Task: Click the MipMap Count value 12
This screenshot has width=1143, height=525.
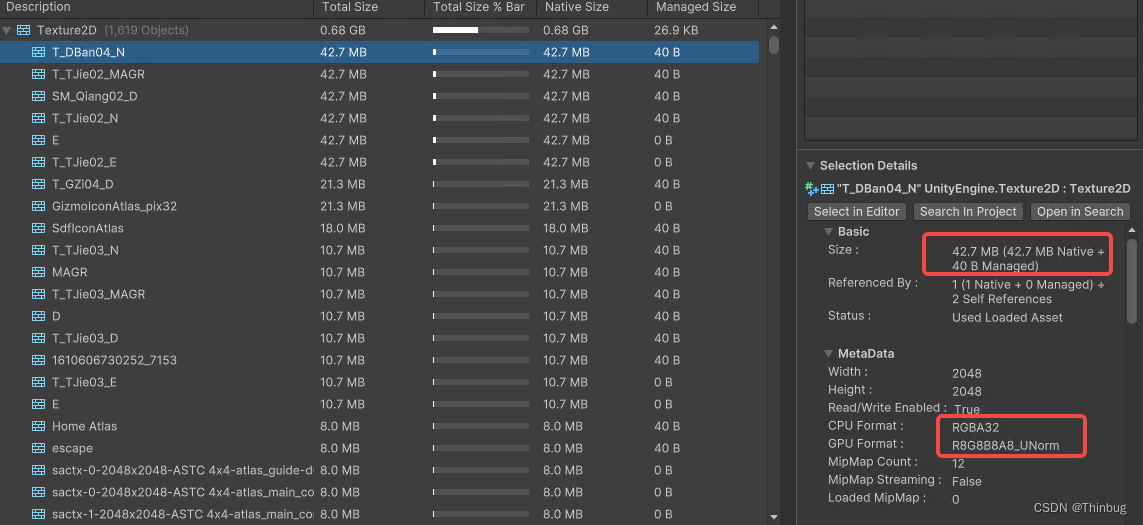Action: click(x=959, y=463)
